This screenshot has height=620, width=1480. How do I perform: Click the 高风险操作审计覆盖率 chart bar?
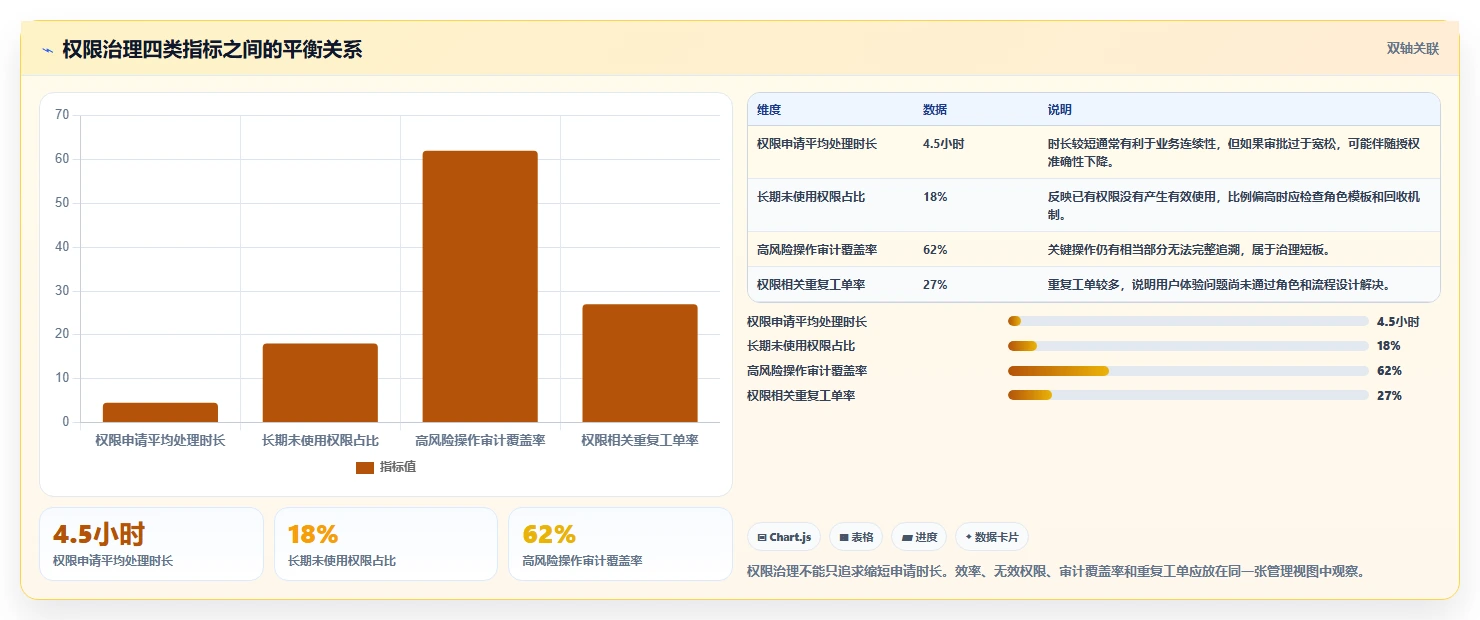[480, 286]
